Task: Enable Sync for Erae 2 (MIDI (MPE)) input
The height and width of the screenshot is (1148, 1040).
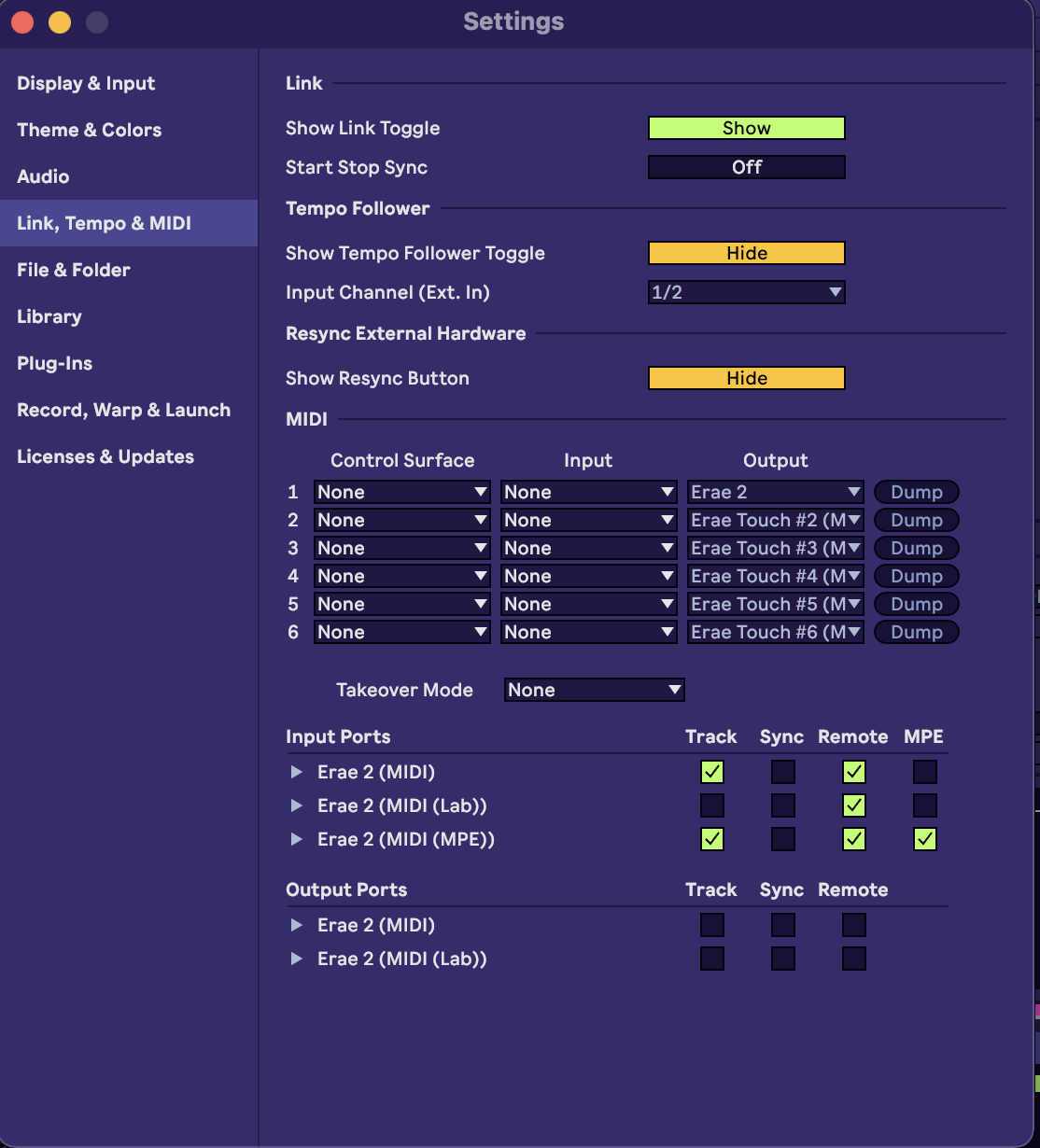Action: (783, 839)
